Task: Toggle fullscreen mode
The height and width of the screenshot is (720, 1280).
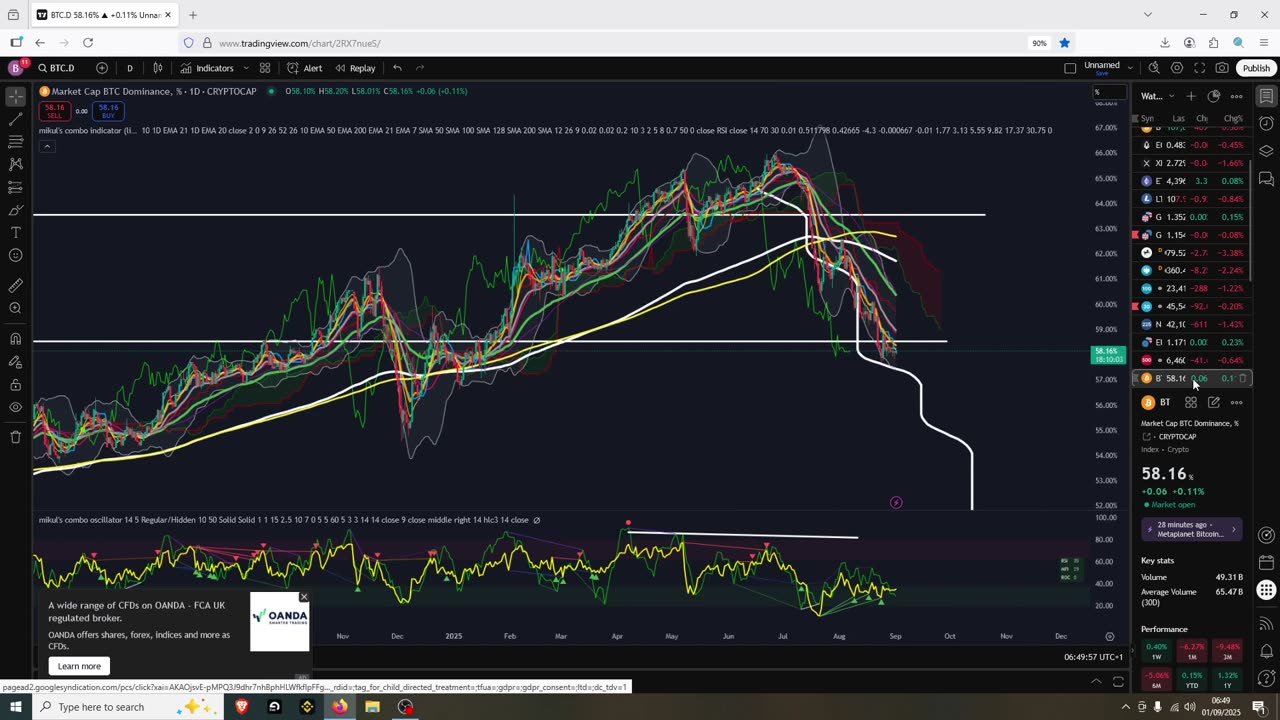Action: (1199, 68)
